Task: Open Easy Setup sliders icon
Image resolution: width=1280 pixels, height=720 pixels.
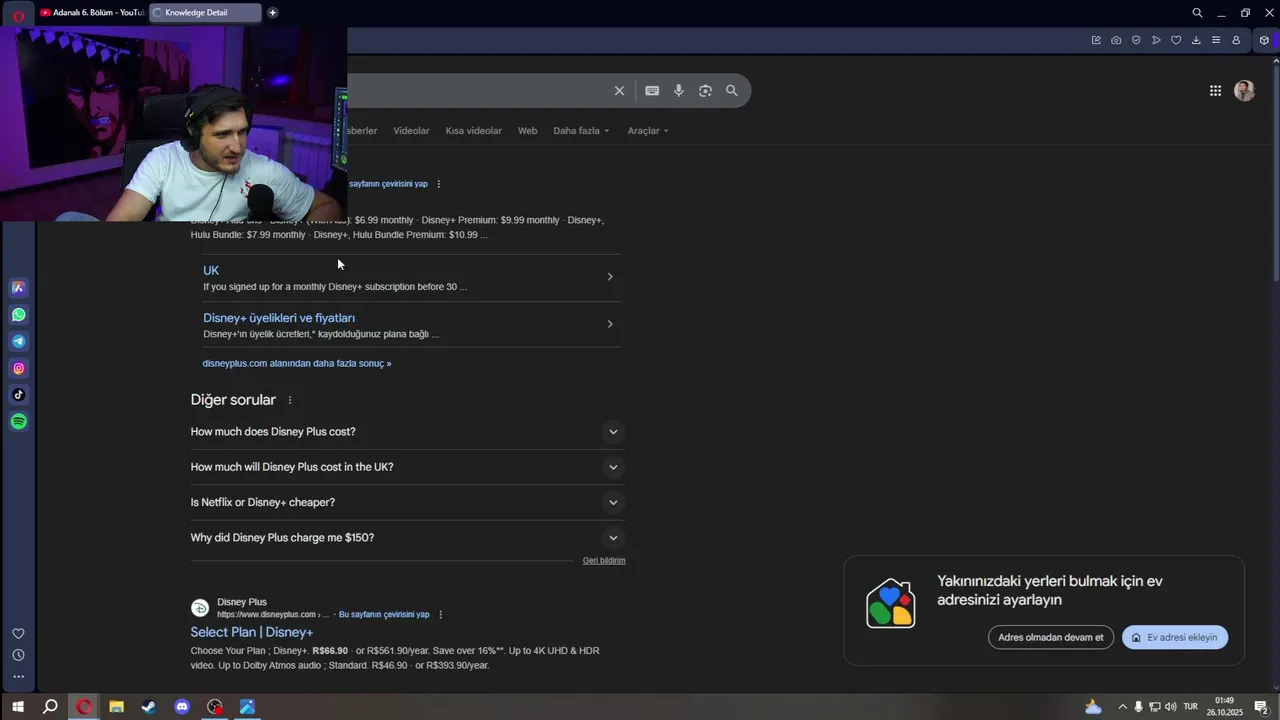Action: (1216, 40)
